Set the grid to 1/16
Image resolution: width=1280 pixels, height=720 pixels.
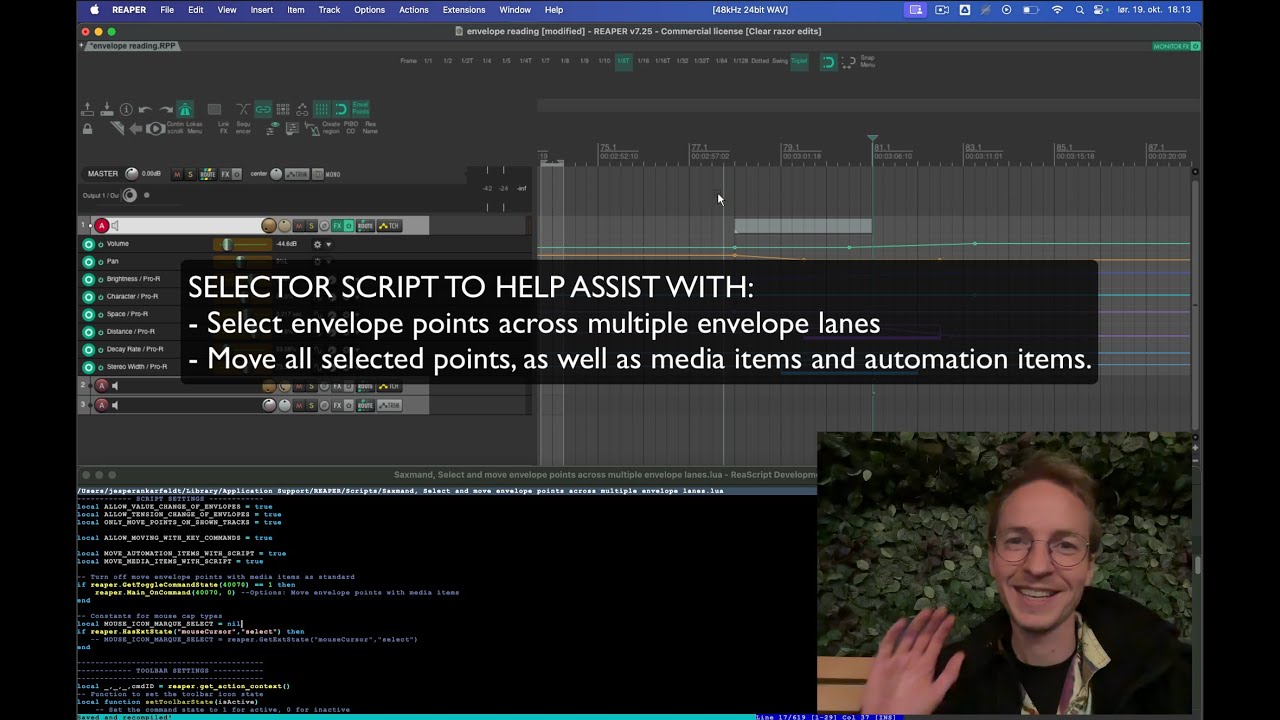tap(643, 60)
